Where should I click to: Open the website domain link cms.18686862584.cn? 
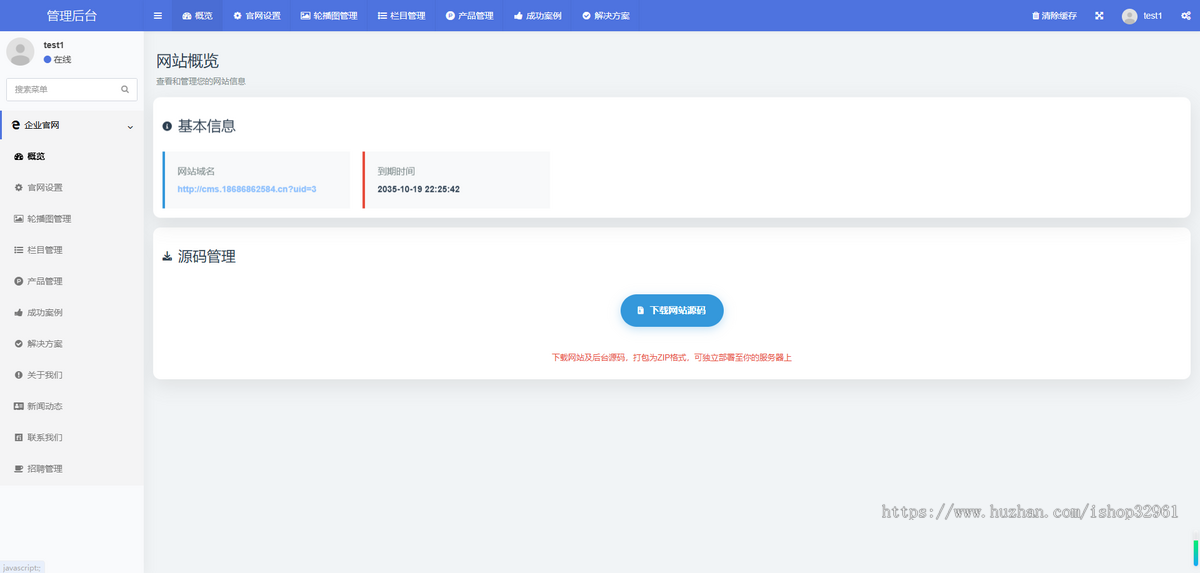247,189
